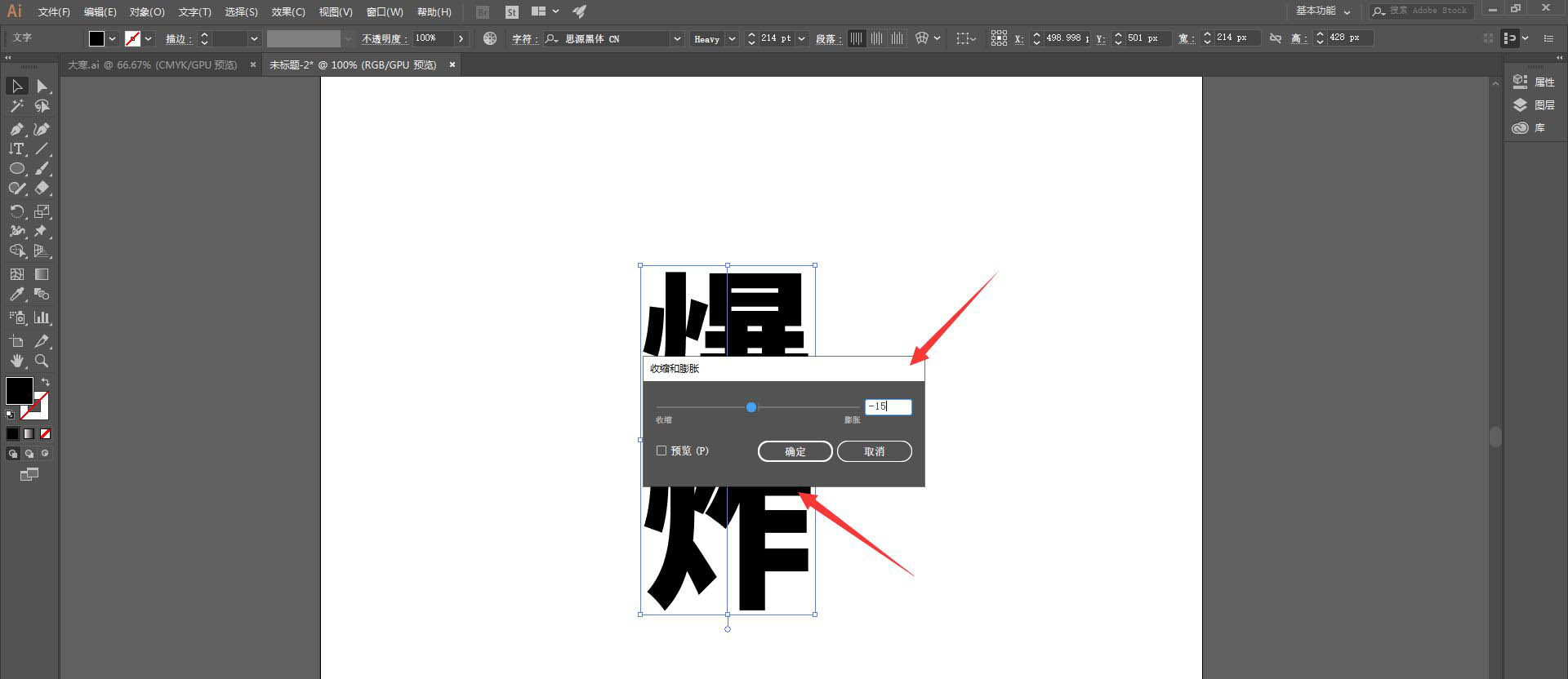The image size is (1568, 679).
Task: Change screen mode icon
Action: click(x=29, y=474)
